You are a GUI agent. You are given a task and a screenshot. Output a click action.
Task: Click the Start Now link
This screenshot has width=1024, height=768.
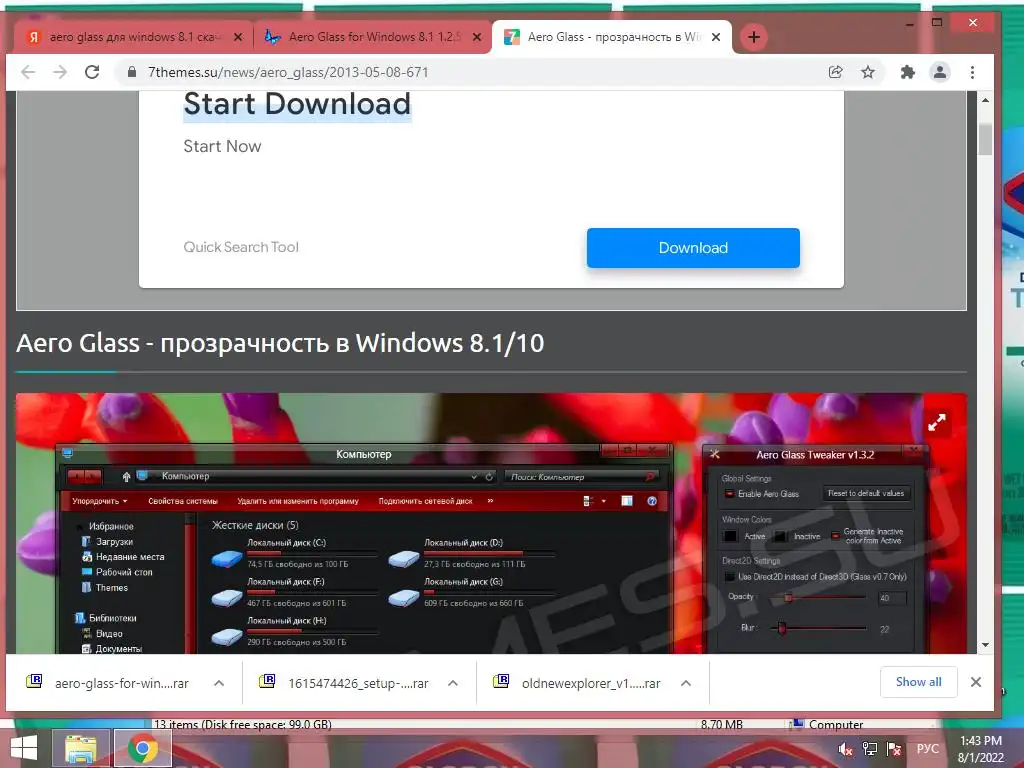[222, 146]
